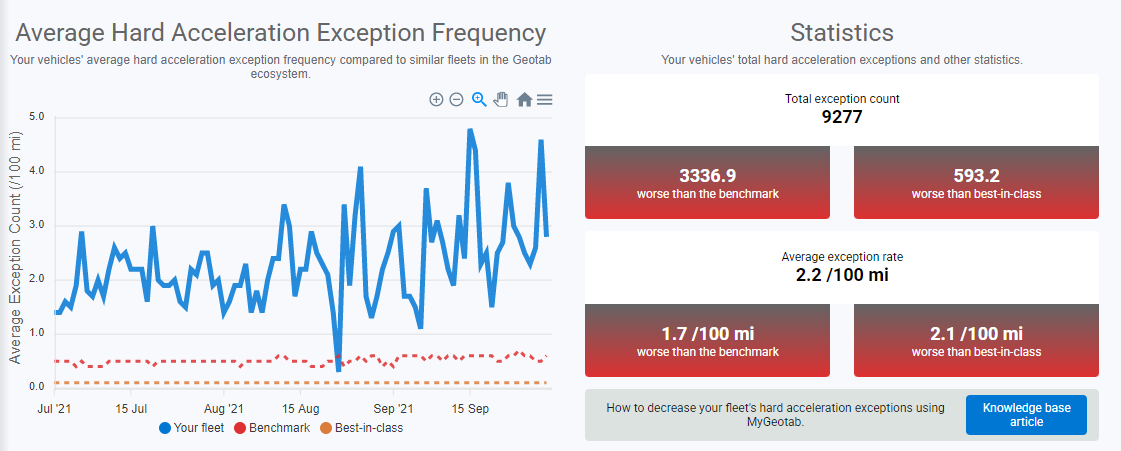Click the 593.2 worse than best-in-class card

[x=976, y=182]
